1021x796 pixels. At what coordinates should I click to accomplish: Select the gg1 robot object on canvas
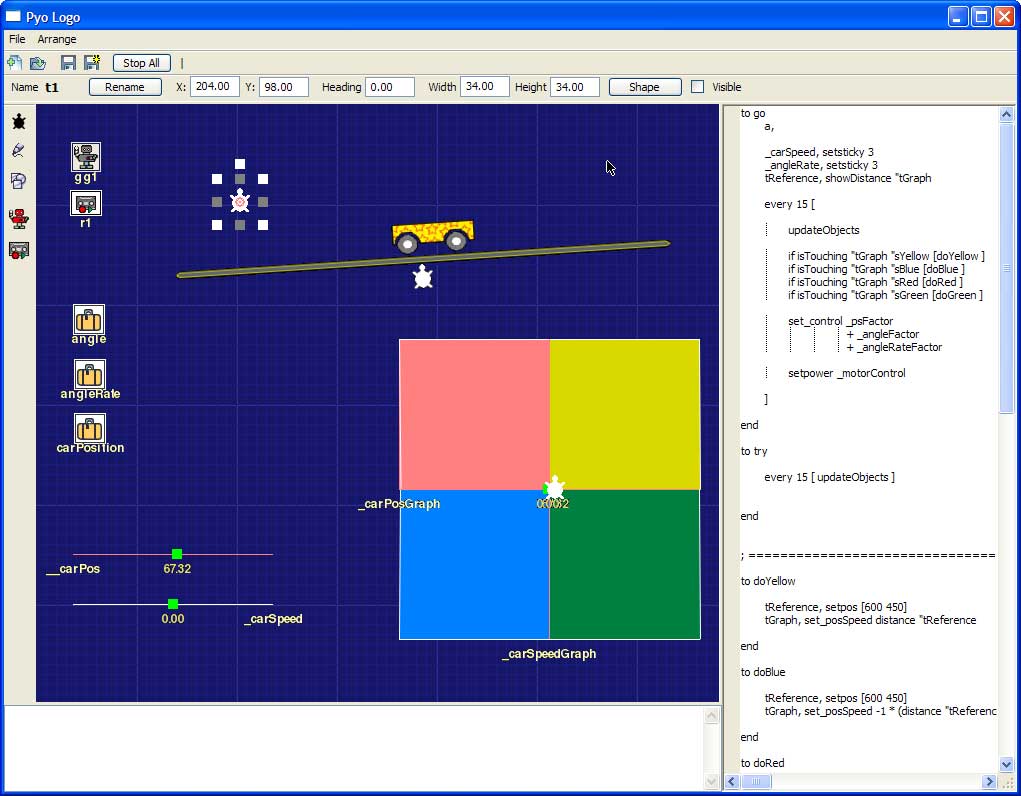coord(86,157)
